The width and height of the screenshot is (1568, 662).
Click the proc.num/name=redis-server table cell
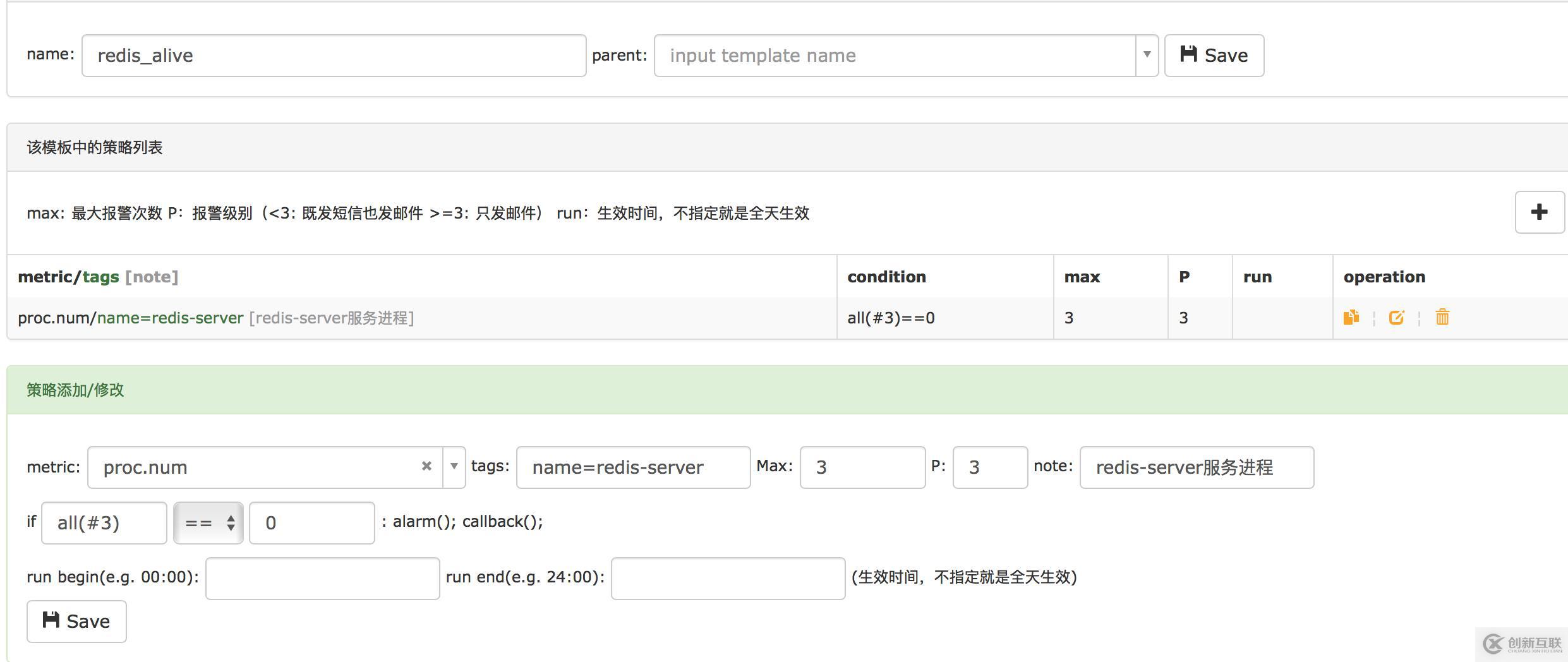422,318
